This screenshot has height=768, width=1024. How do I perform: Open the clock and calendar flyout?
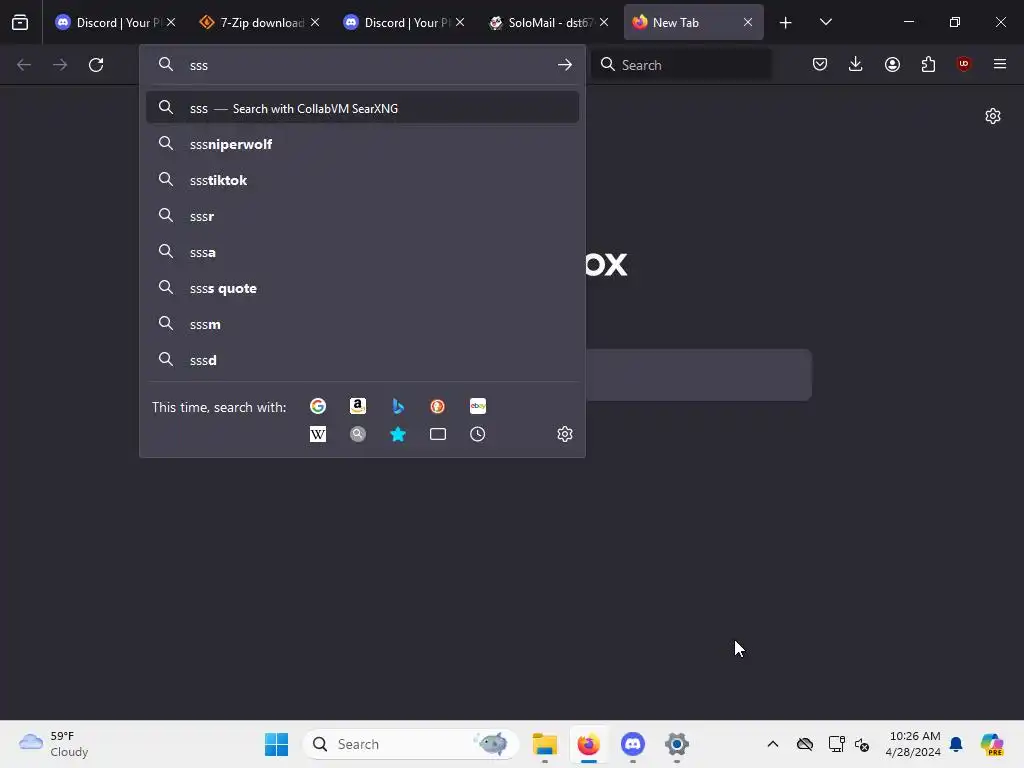(x=912, y=744)
